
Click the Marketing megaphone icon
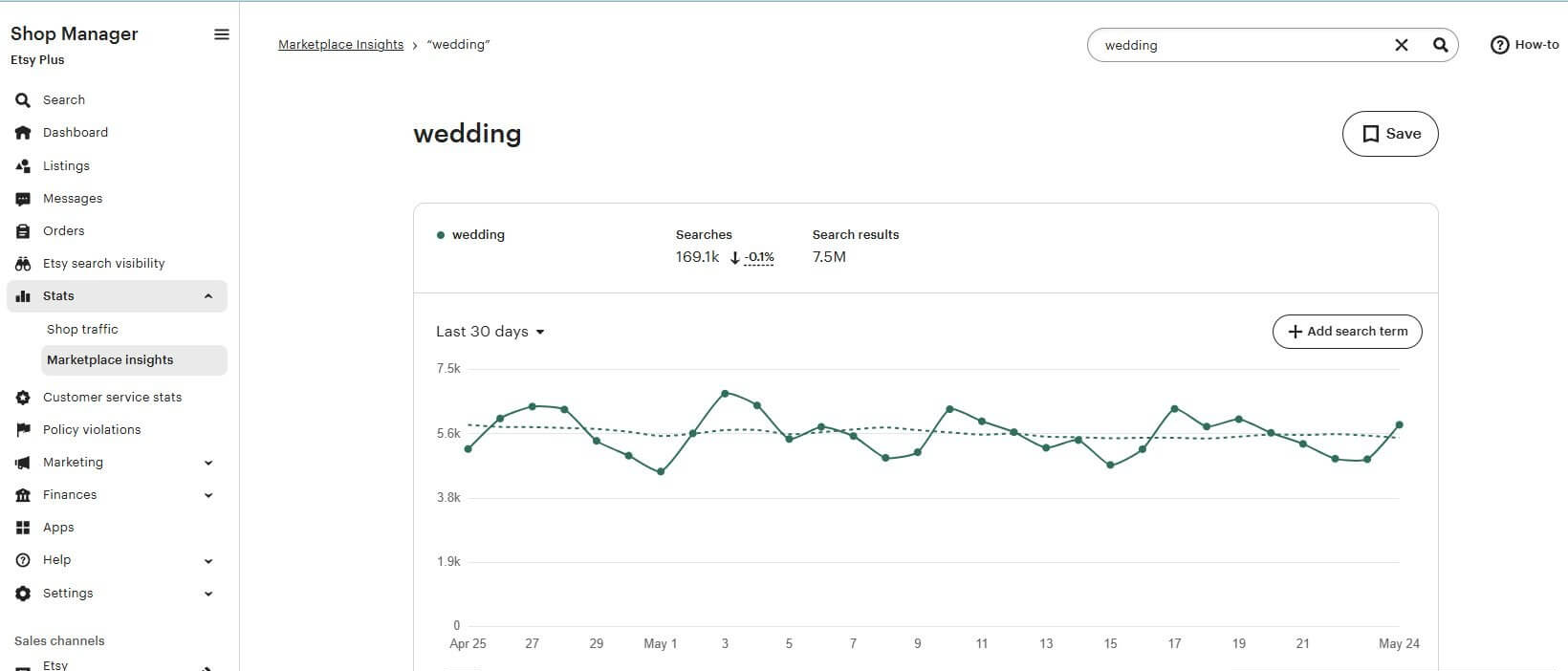coord(23,463)
